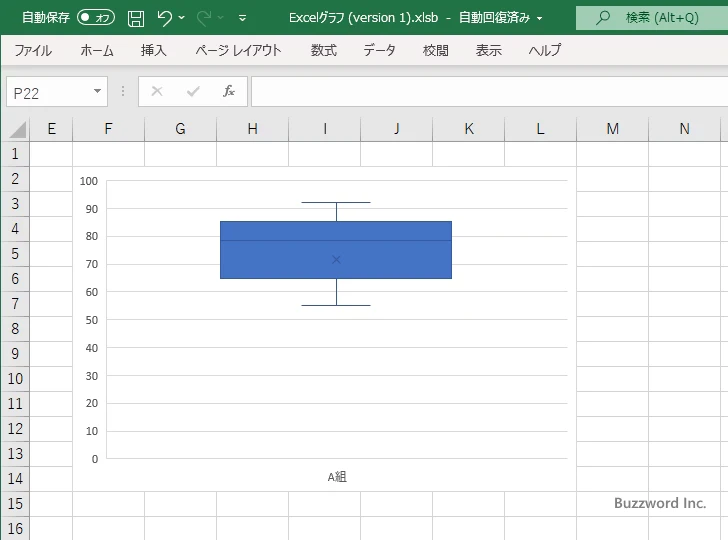
Task: Select column E header
Action: pos(51,129)
